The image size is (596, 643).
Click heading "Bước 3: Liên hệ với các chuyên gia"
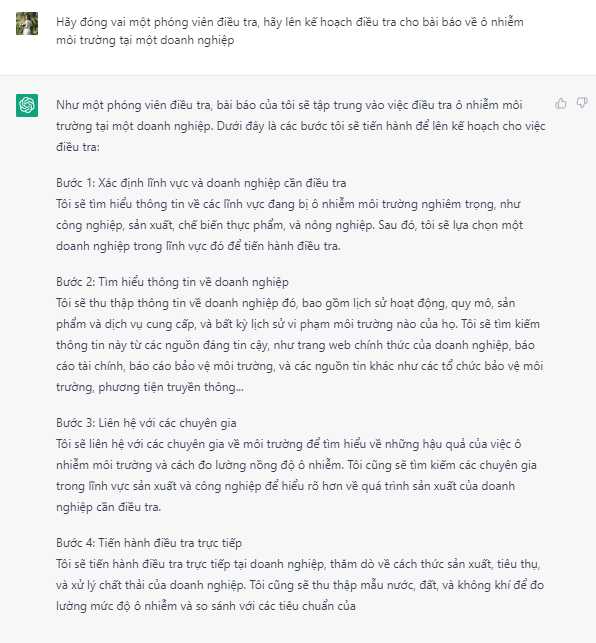coord(146,423)
